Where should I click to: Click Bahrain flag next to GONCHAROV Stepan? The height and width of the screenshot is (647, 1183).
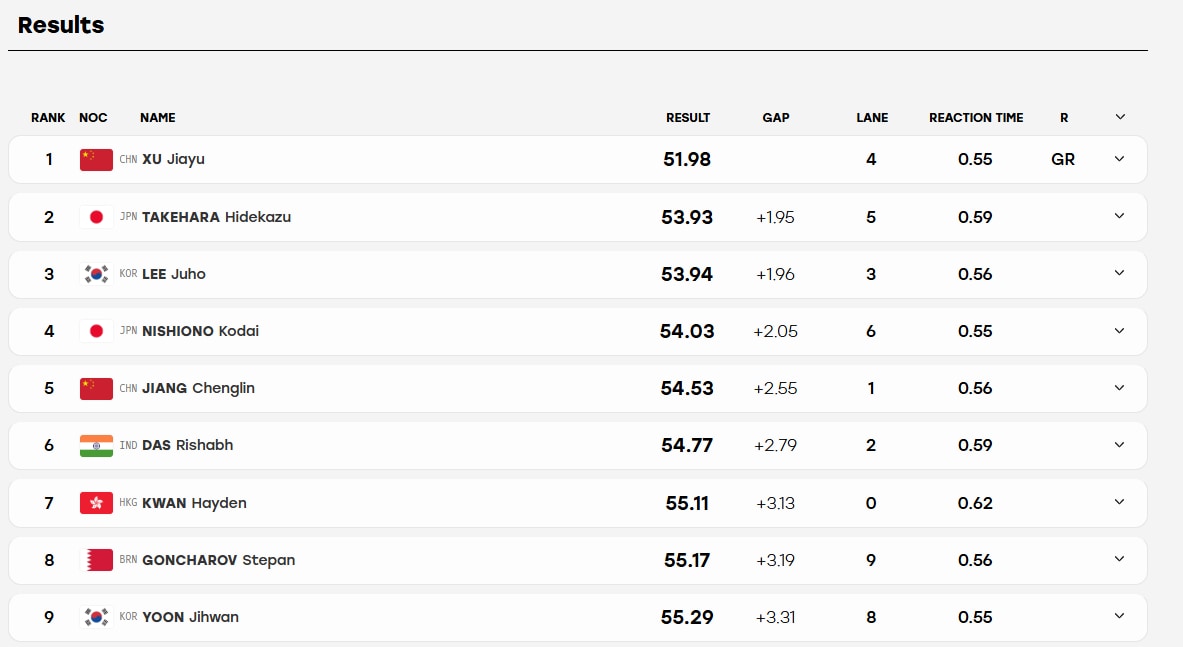96,560
